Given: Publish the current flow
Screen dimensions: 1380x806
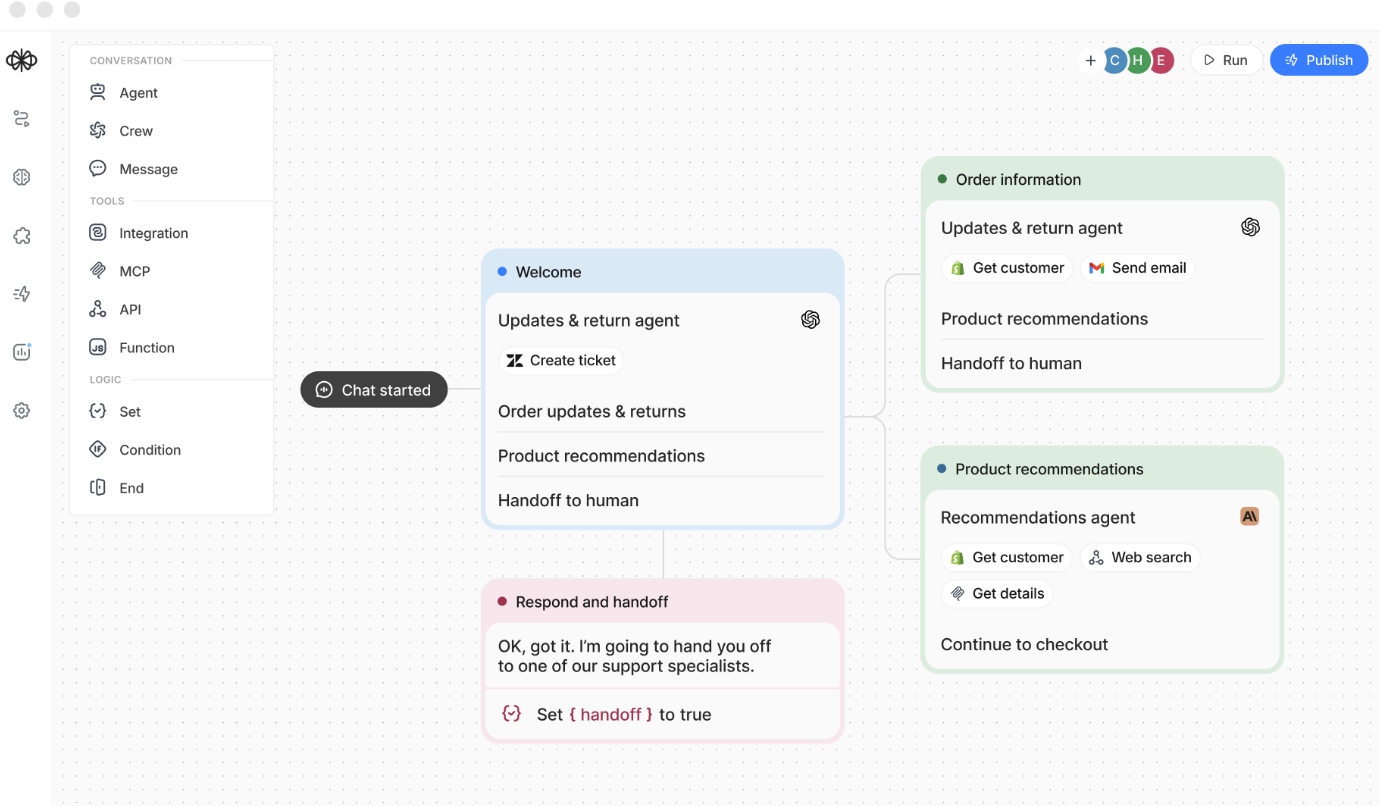Looking at the screenshot, I should [1318, 59].
